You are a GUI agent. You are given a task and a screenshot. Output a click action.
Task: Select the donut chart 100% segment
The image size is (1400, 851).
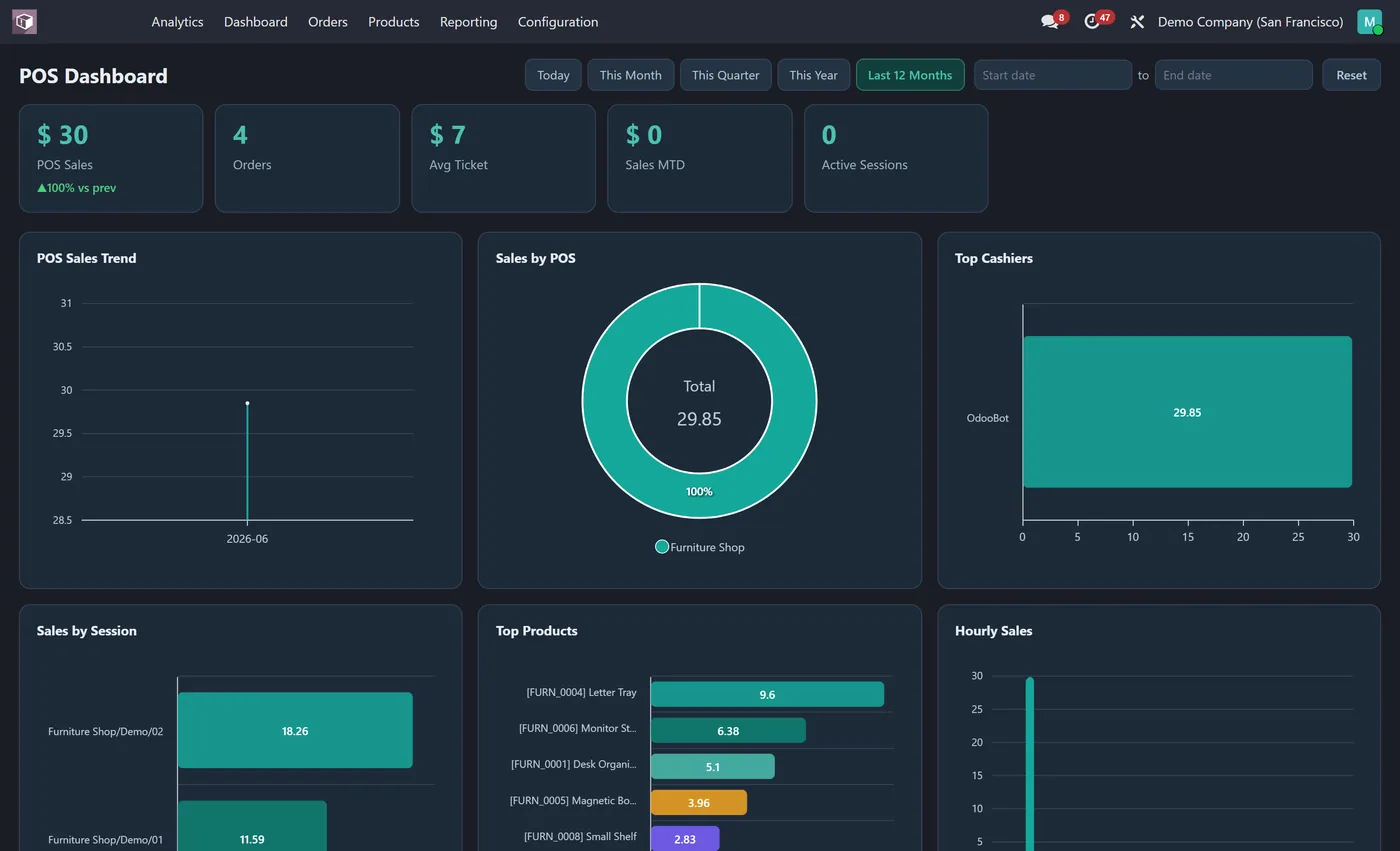[x=699, y=491]
